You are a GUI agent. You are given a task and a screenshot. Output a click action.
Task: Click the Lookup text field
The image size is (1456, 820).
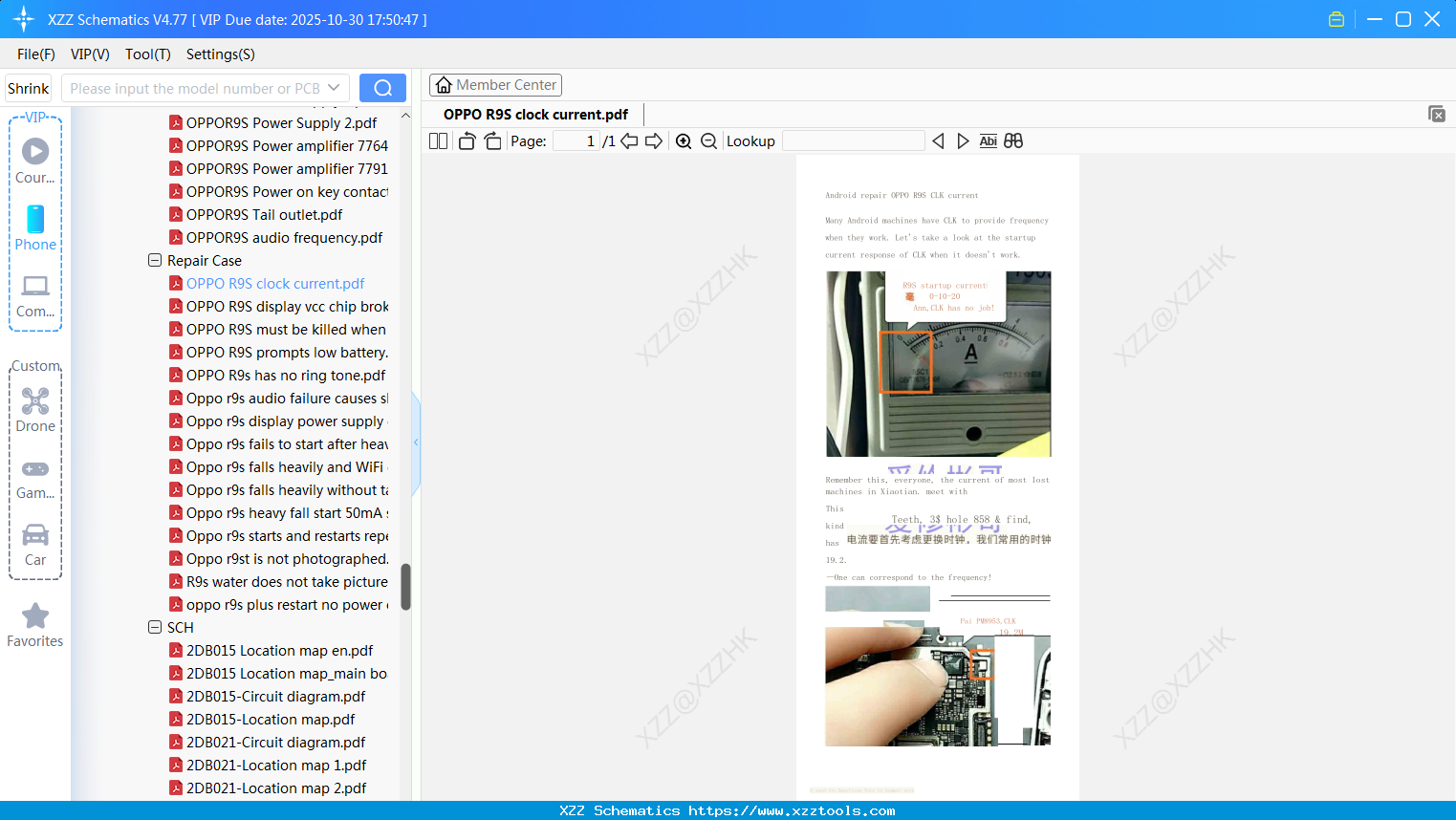[x=854, y=141]
